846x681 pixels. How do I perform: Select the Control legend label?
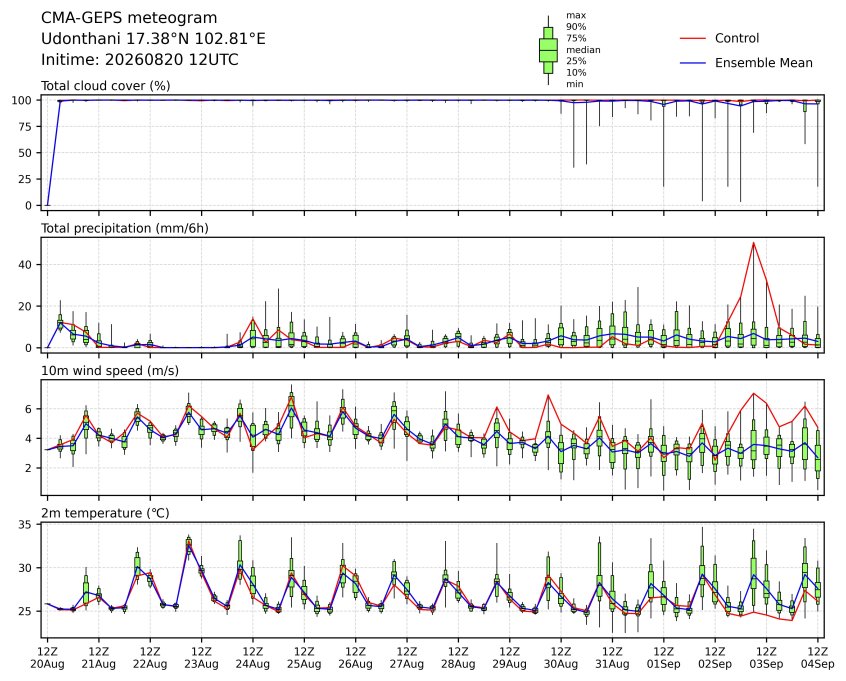(736, 38)
